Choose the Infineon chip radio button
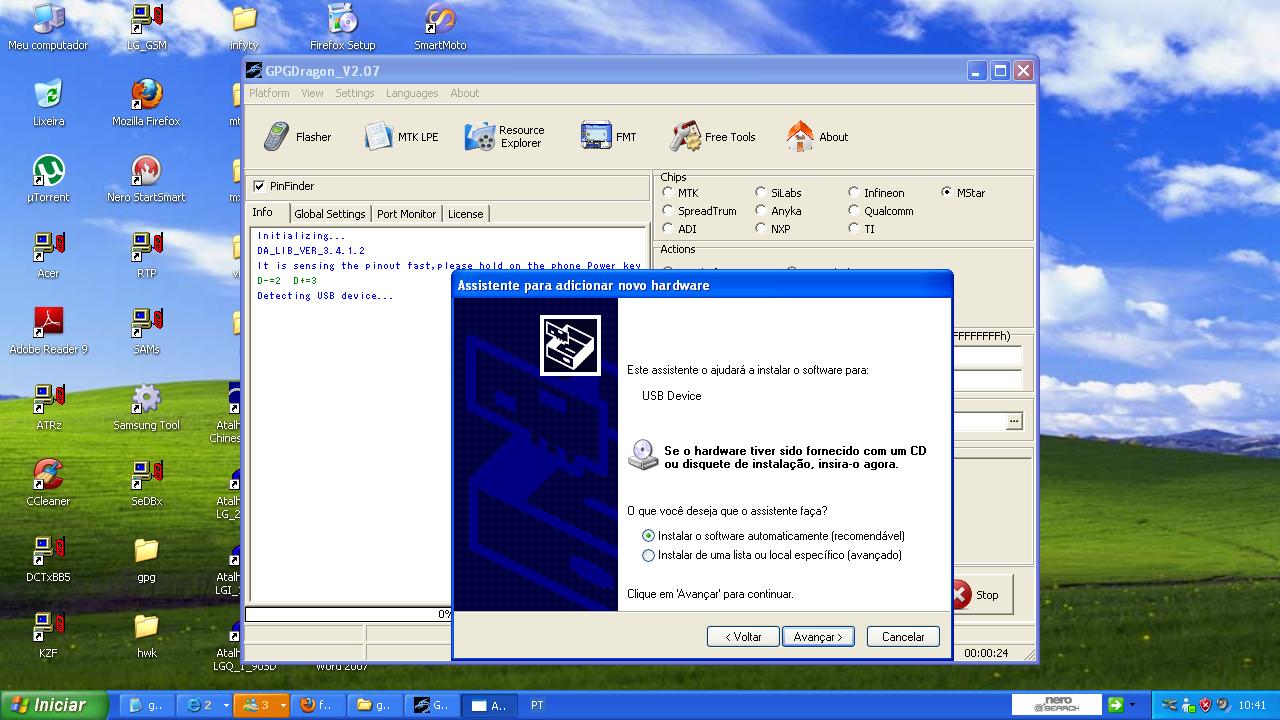 tap(854, 192)
